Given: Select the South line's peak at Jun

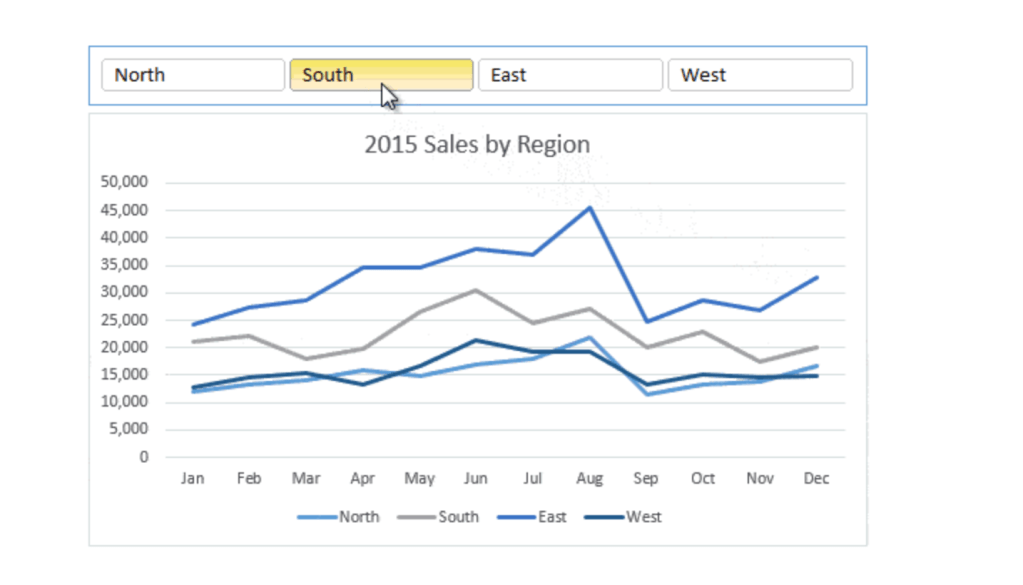Looking at the screenshot, I should click(x=476, y=290).
